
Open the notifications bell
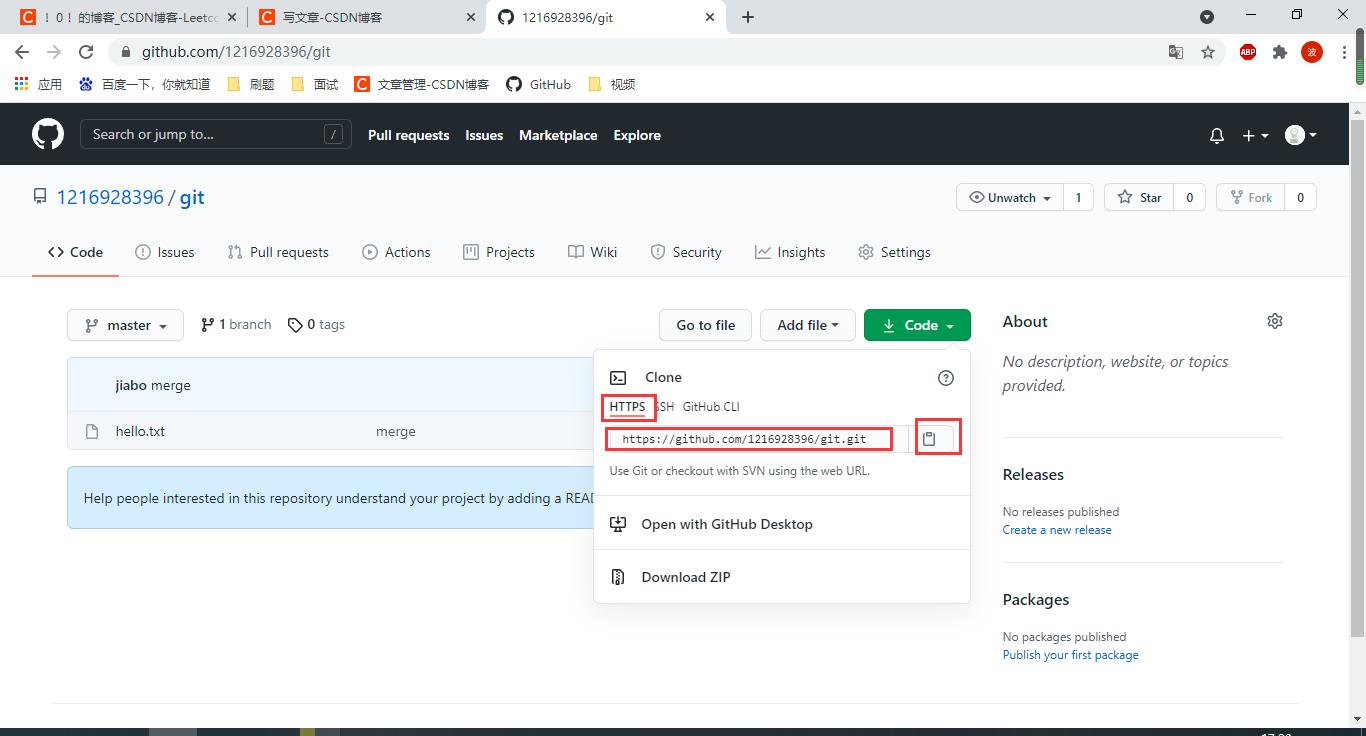[x=1217, y=135]
